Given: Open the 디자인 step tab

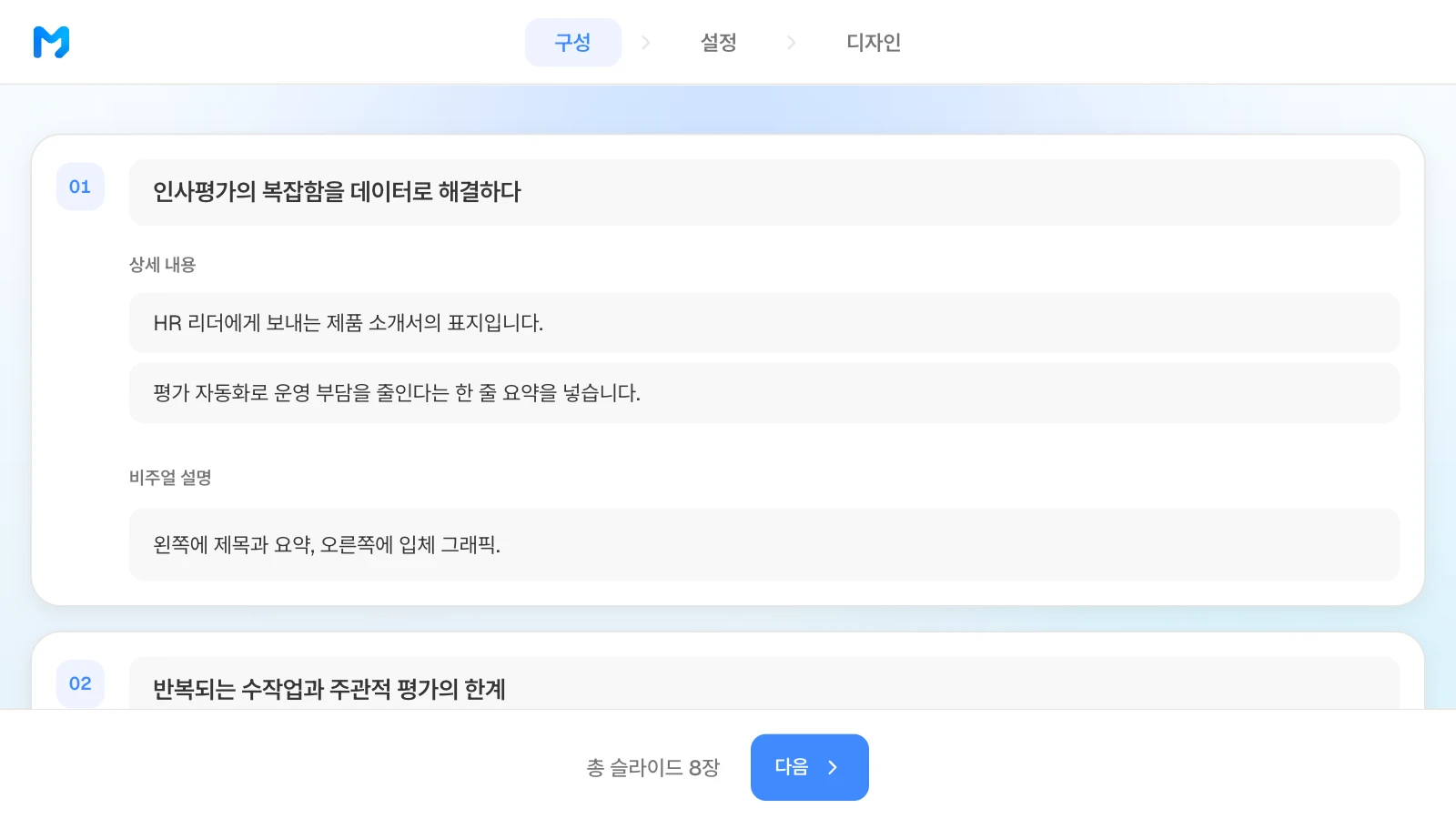Looking at the screenshot, I should pyautogui.click(x=874, y=42).
